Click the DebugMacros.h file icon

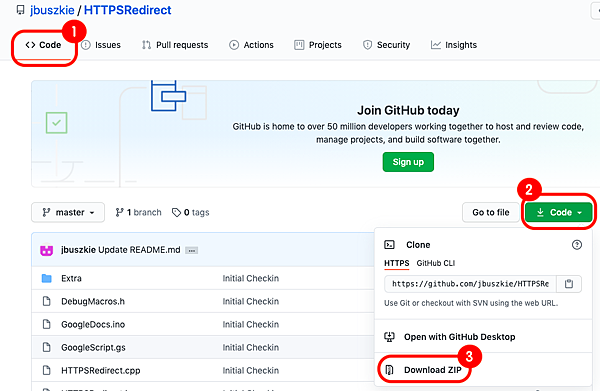[47, 301]
